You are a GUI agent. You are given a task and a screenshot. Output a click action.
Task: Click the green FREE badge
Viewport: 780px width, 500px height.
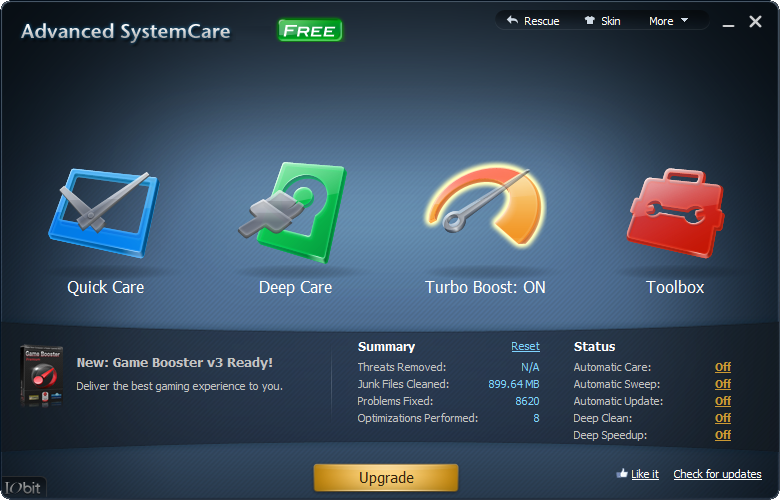pos(310,30)
